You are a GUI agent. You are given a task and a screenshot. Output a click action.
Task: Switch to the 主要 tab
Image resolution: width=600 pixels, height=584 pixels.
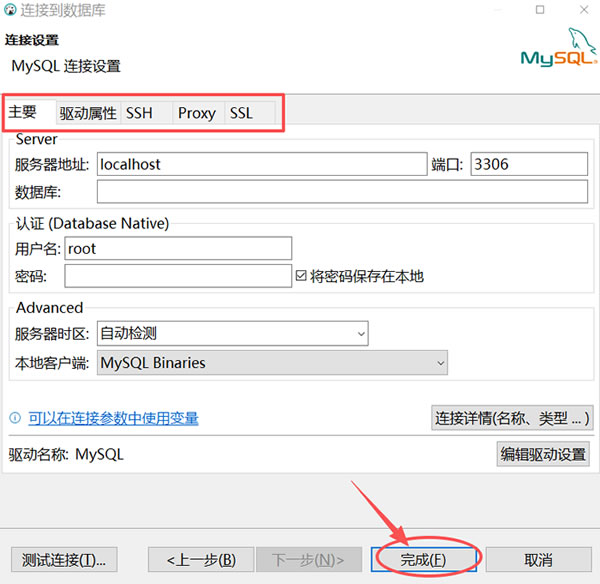click(x=25, y=113)
